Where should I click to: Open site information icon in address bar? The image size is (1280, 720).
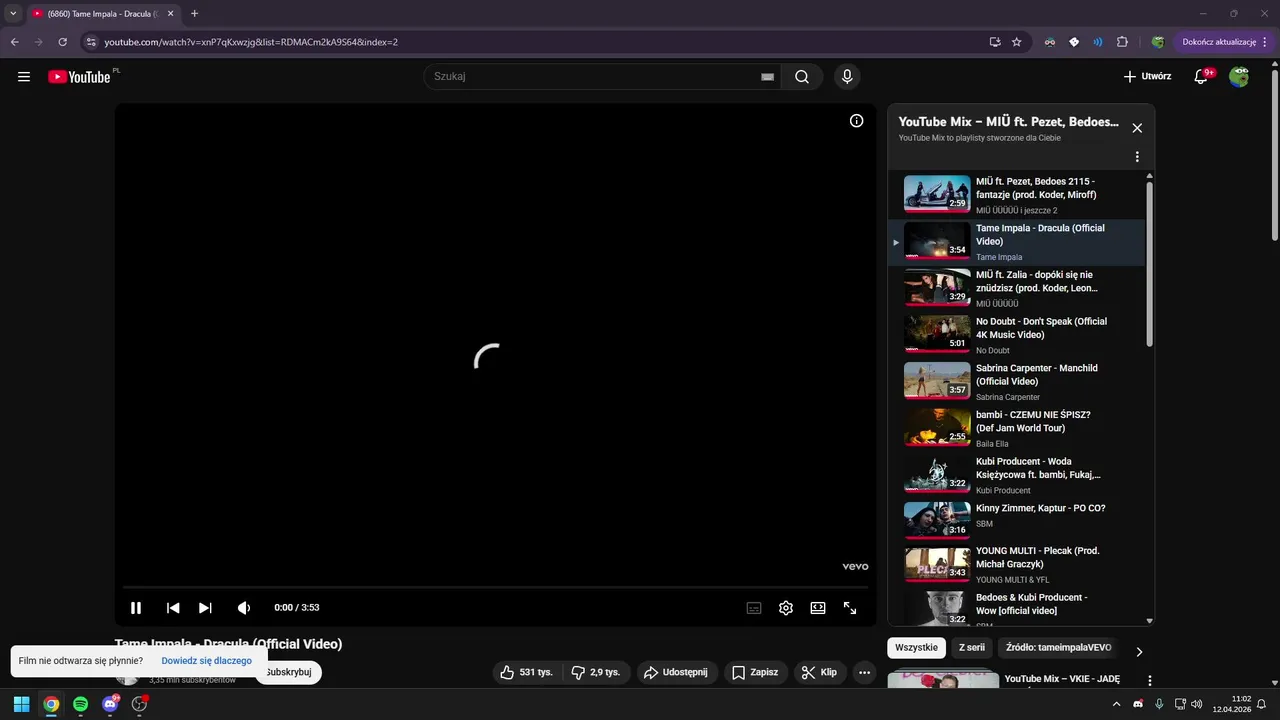tap(91, 42)
